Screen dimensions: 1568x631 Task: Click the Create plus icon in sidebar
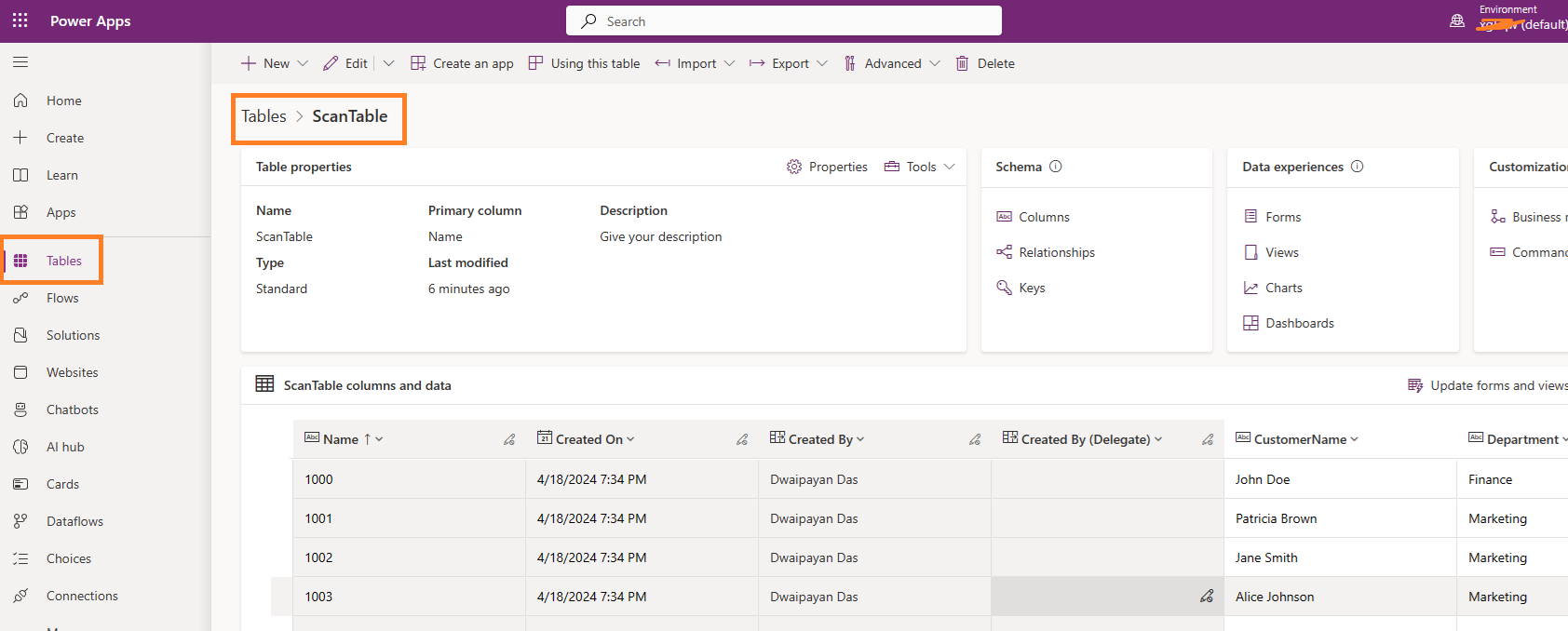point(20,138)
